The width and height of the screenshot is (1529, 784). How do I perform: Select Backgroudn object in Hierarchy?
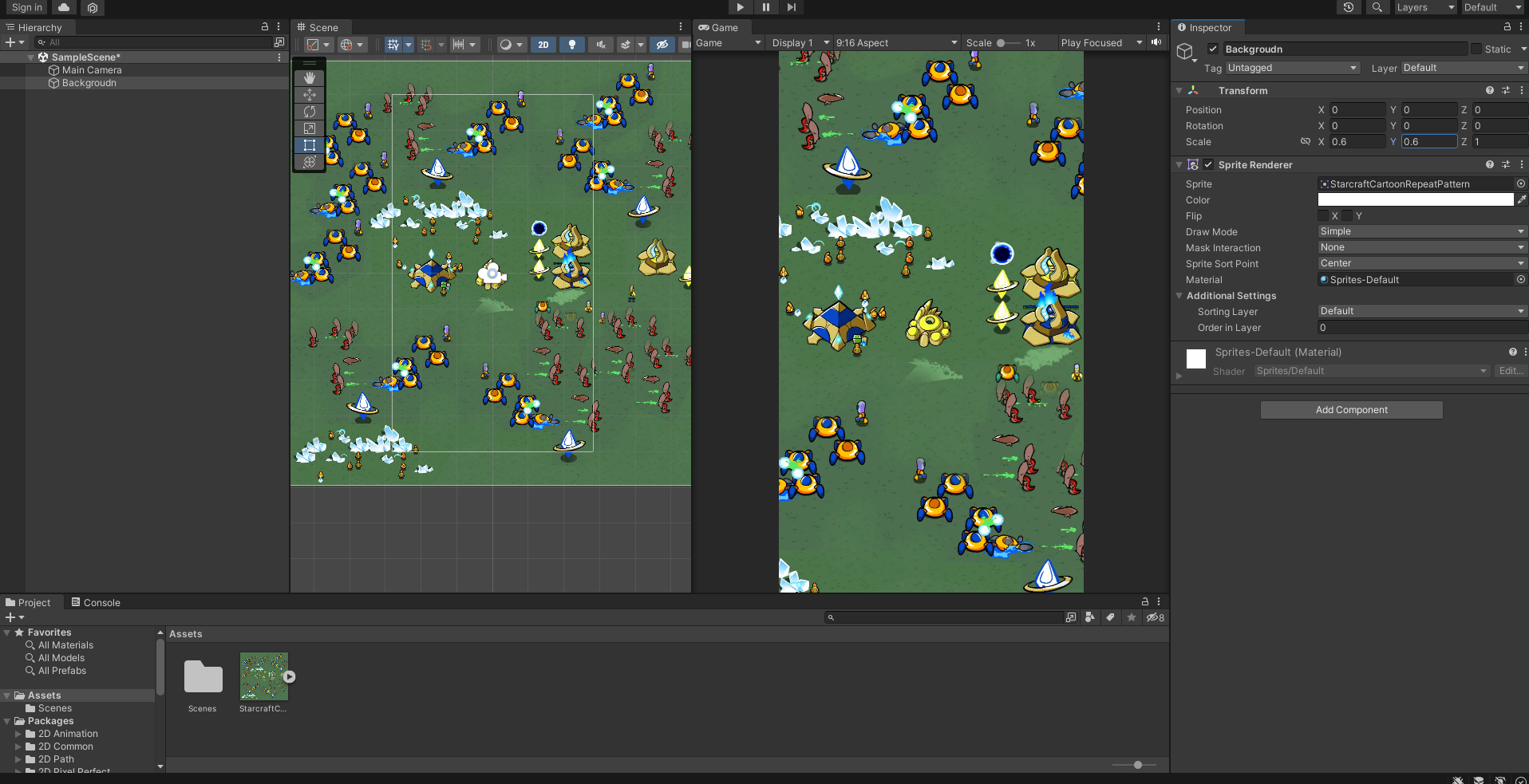click(89, 83)
